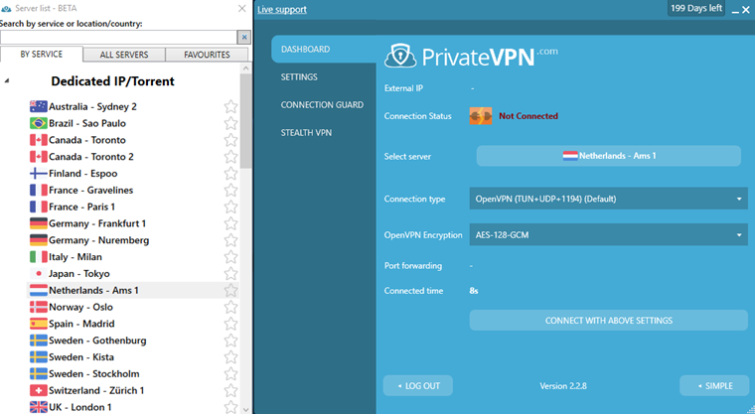755x414 pixels.
Task: Open the FAVOURITES tab
Action: 207,55
